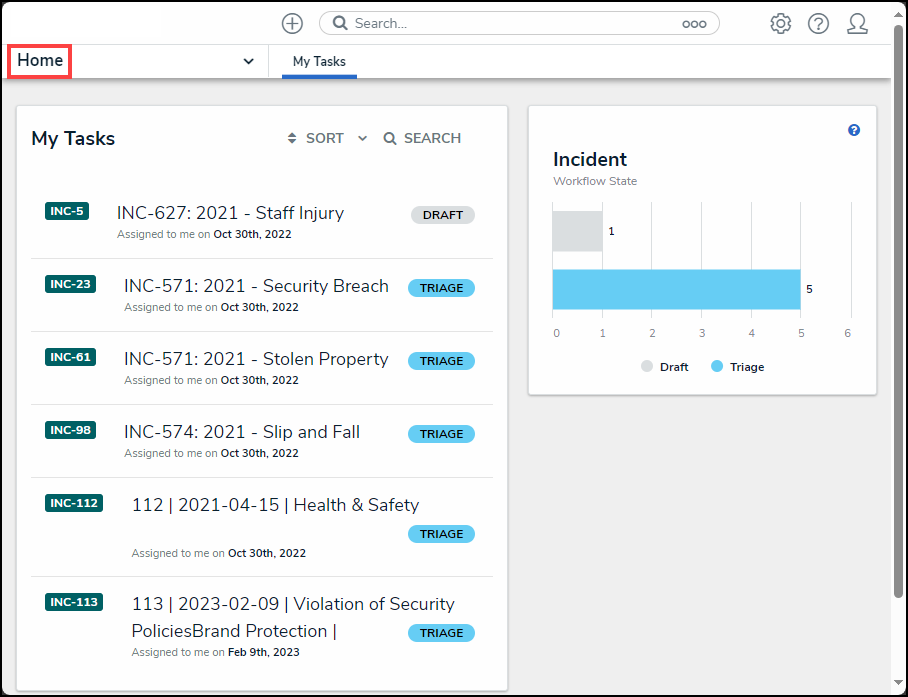Screen dimensions: 908x697
Task: Click the INC-5 badge icon
Action: [x=67, y=211]
